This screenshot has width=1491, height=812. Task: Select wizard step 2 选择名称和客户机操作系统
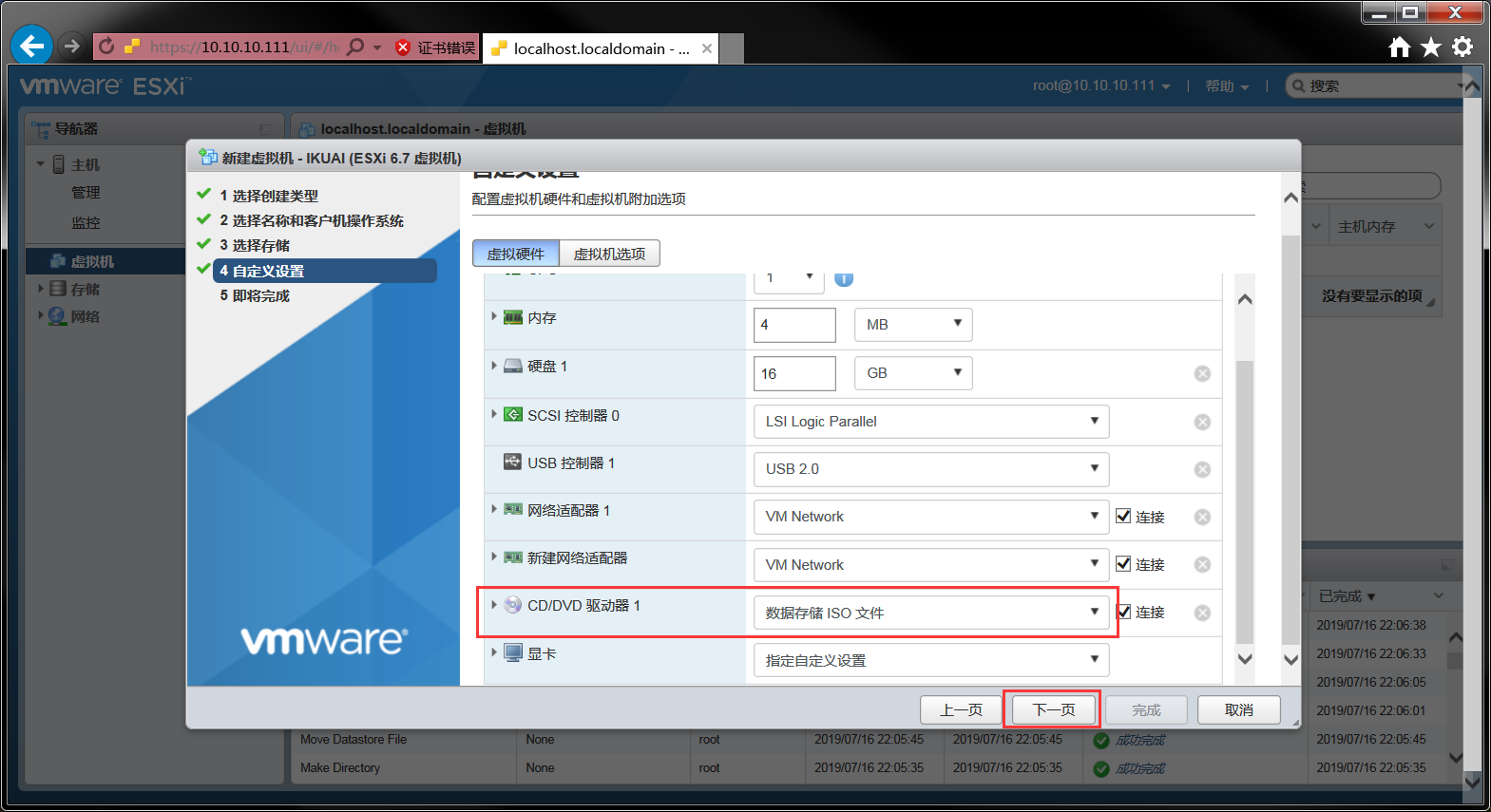click(312, 220)
